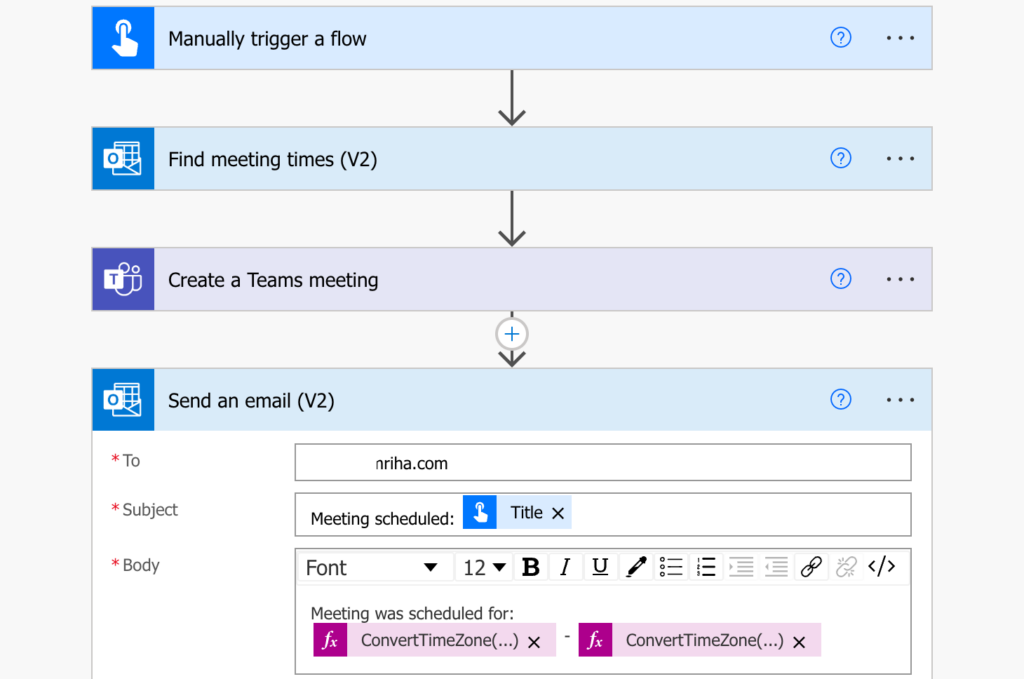1024x679 pixels.
Task: Insert a new step with the plus button
Action: tap(511, 333)
